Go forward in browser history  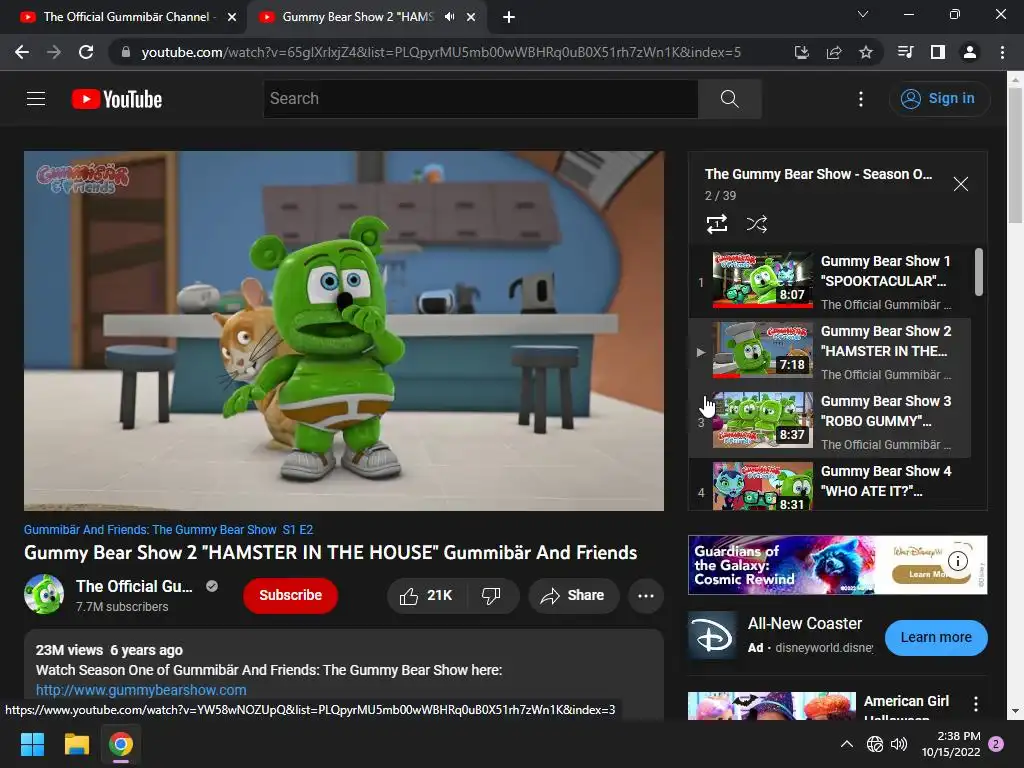click(x=54, y=52)
